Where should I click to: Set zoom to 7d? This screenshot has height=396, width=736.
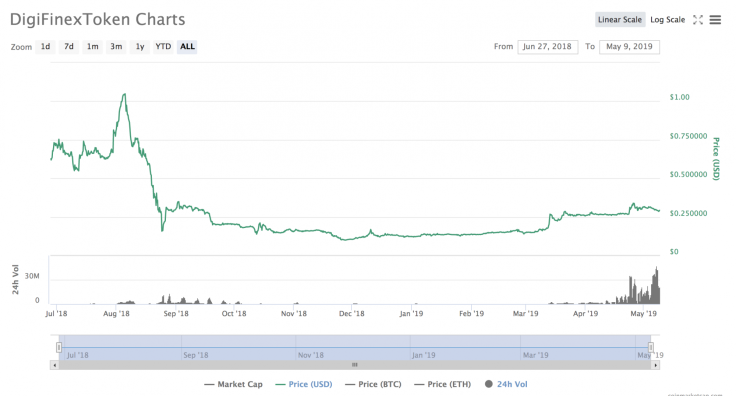coord(69,46)
